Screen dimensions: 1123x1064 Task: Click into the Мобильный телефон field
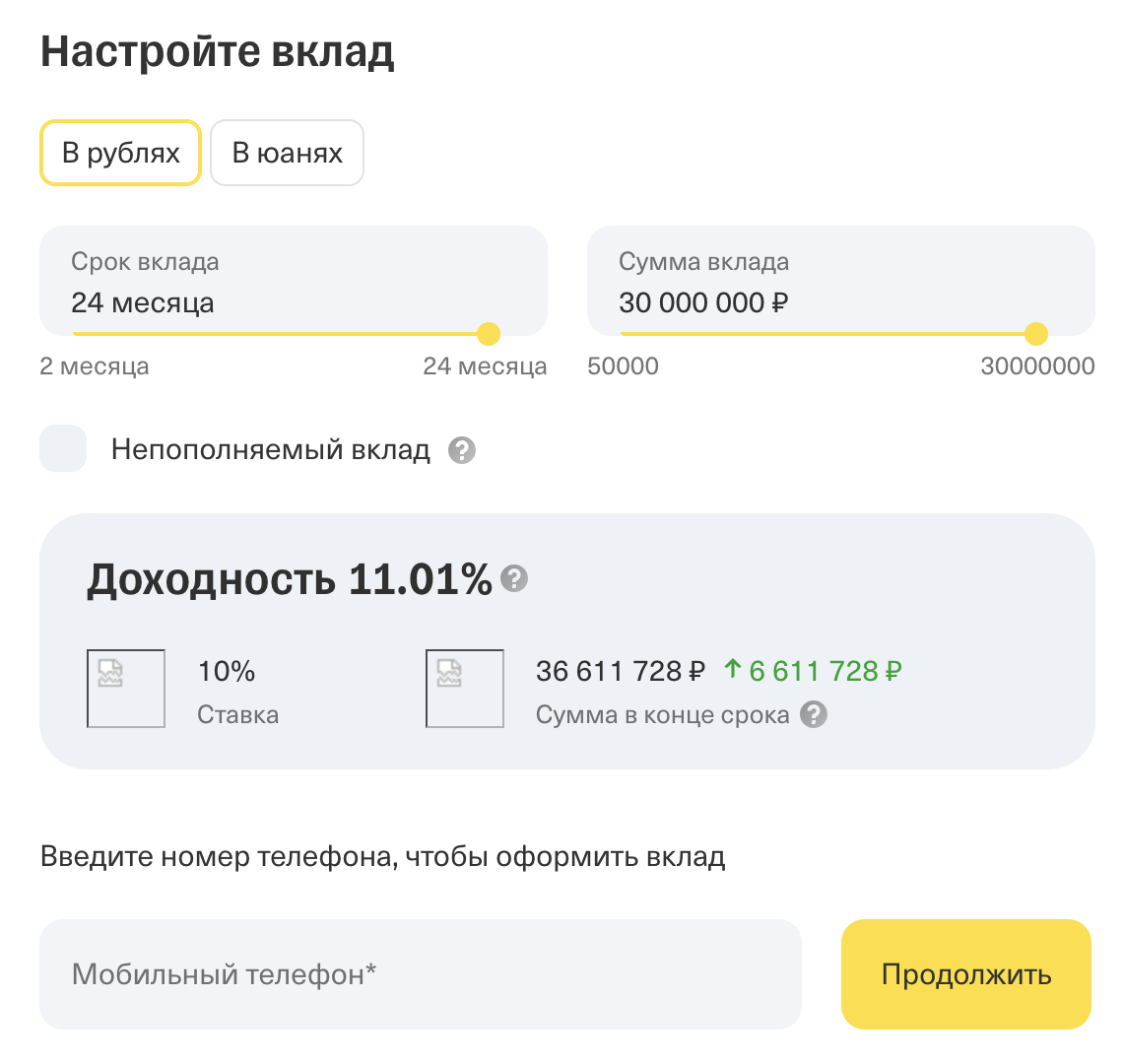(420, 974)
